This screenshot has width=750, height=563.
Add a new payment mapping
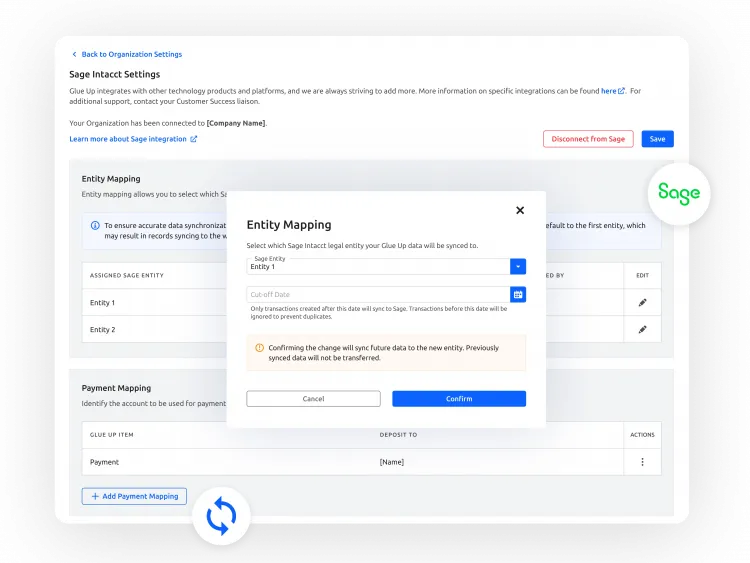click(134, 496)
